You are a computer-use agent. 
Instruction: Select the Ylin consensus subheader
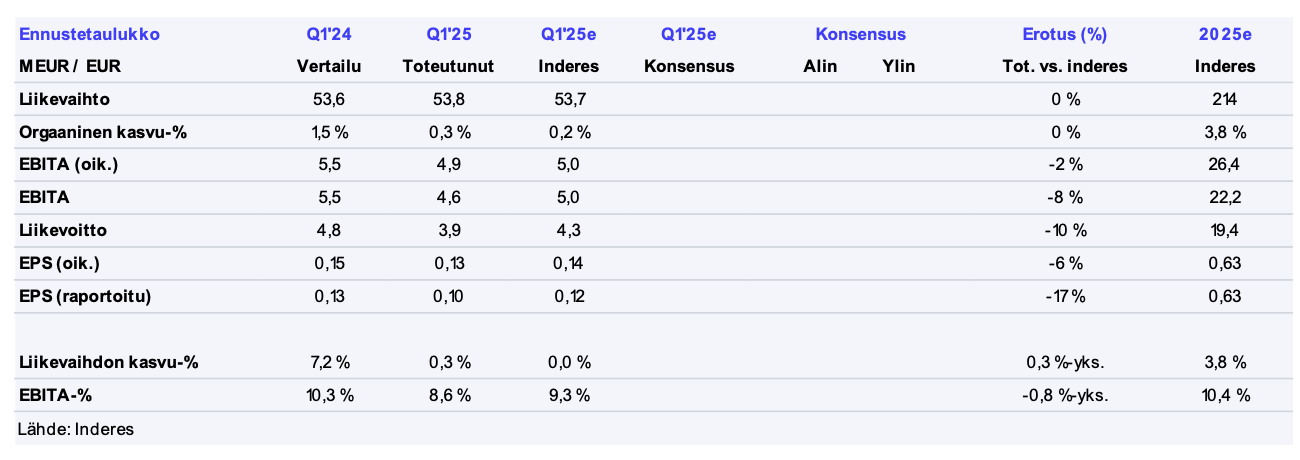pyautogui.click(x=898, y=67)
